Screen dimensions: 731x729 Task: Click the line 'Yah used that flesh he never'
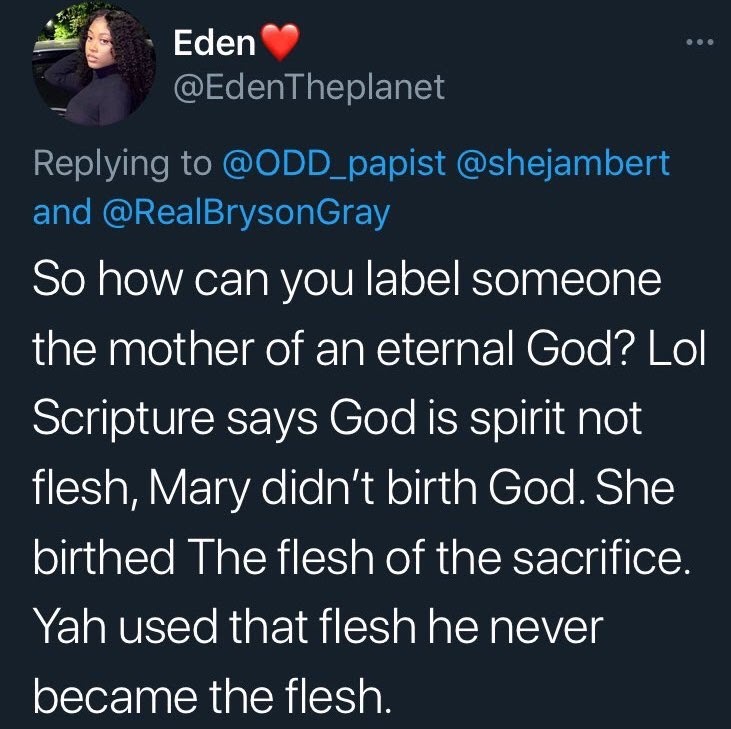318,626
